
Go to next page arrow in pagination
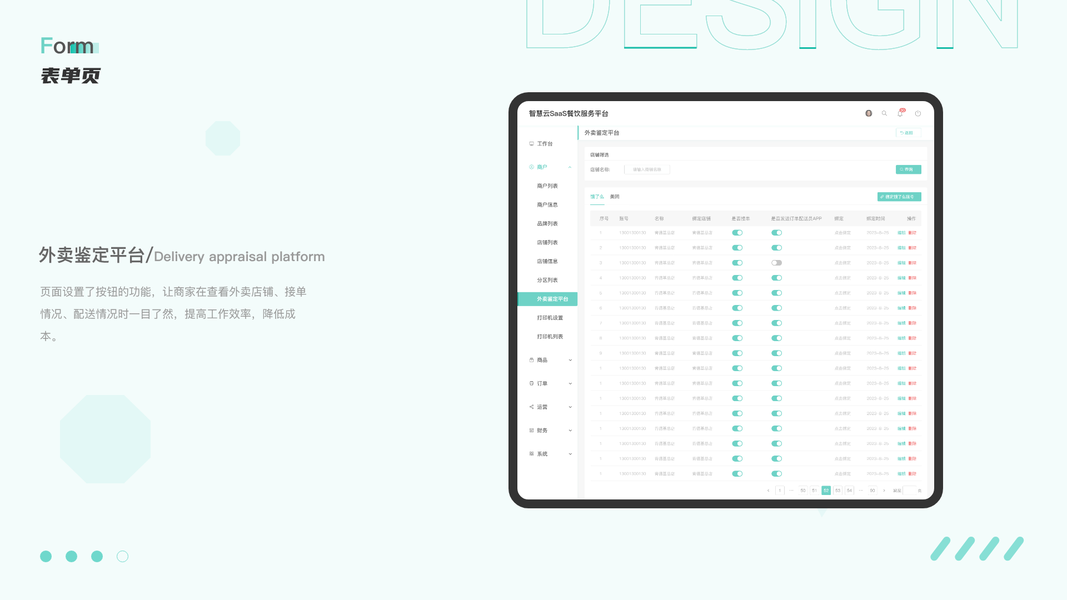[x=884, y=490]
